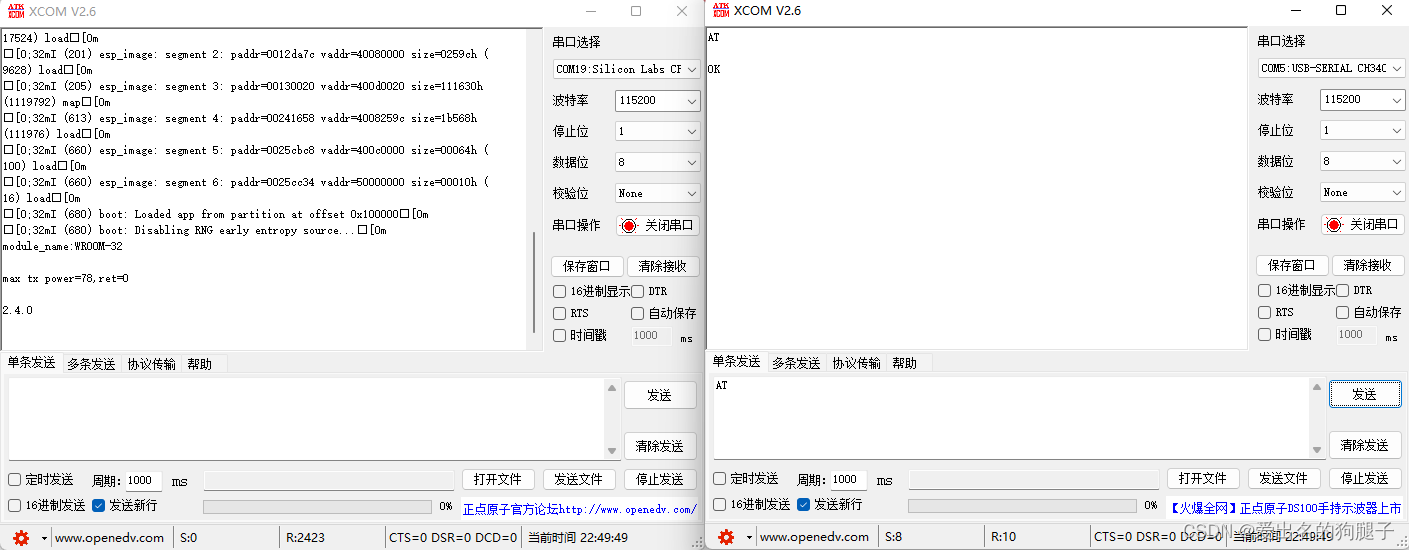Uncheck 发送新行 checkbox in left window

(x=98, y=505)
